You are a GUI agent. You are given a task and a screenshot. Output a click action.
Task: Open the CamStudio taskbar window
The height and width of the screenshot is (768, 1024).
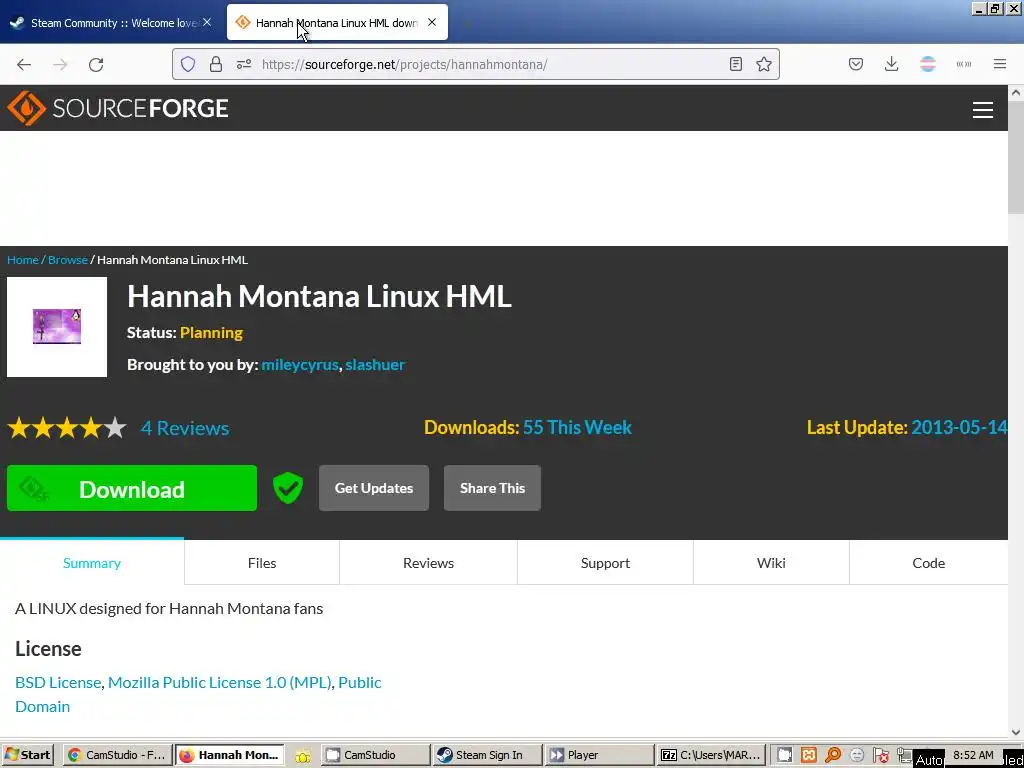pyautogui.click(x=376, y=755)
